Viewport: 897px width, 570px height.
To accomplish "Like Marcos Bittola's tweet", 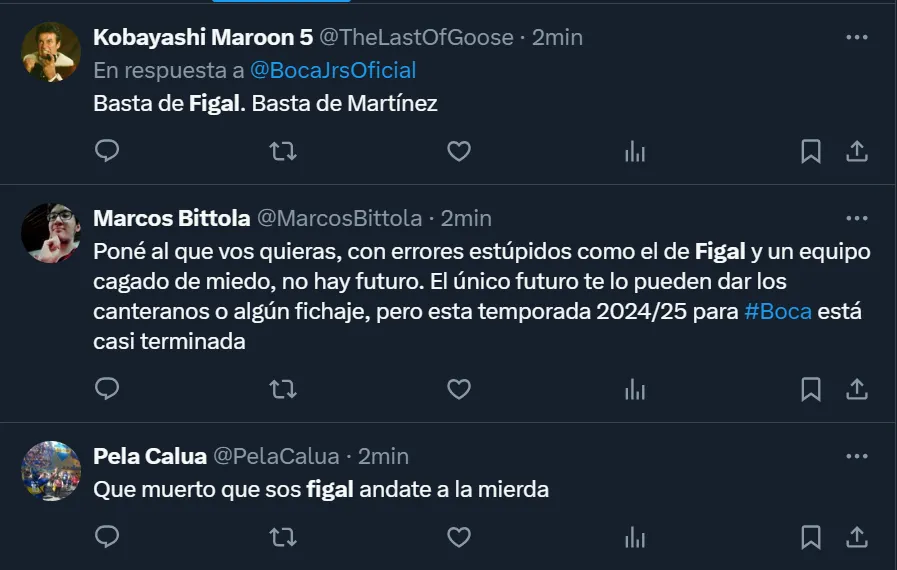I will tap(458, 389).
